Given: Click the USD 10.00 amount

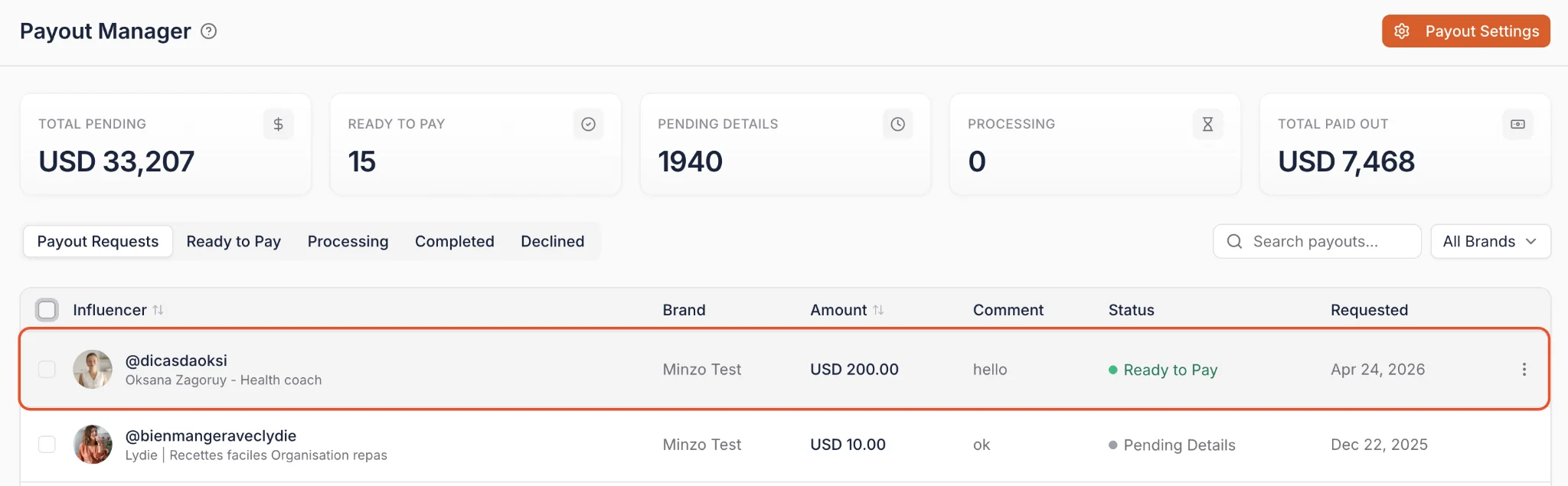Looking at the screenshot, I should [x=848, y=445].
